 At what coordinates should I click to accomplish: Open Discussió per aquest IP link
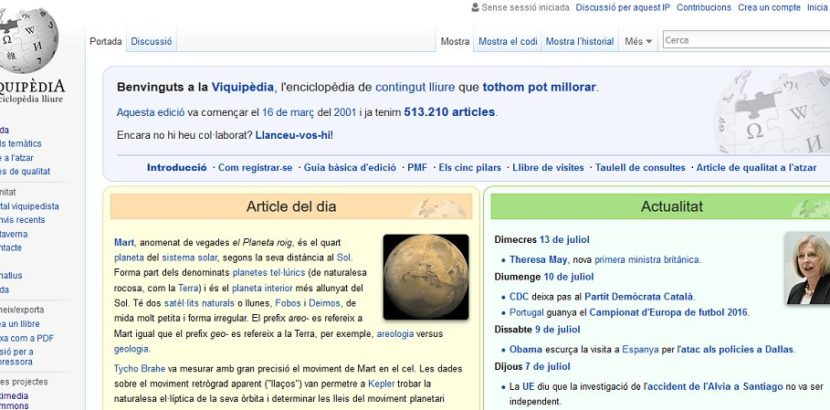pos(622,7)
